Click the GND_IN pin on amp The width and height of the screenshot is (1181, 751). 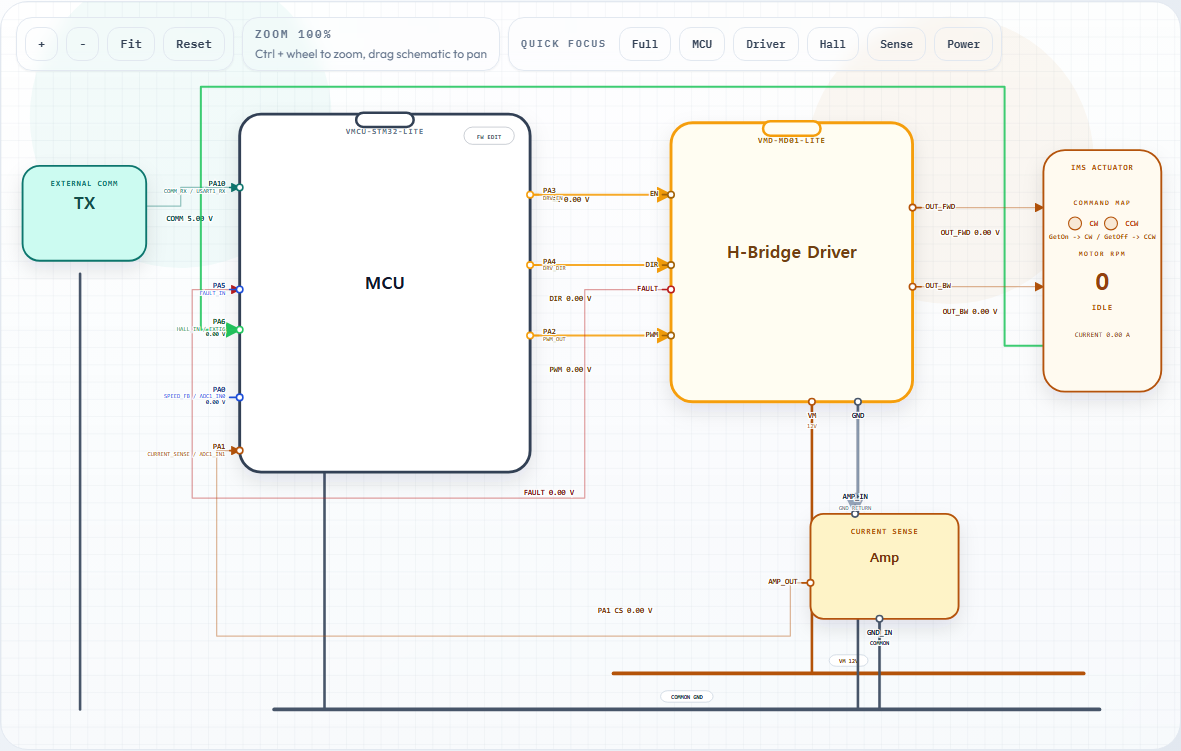879,618
